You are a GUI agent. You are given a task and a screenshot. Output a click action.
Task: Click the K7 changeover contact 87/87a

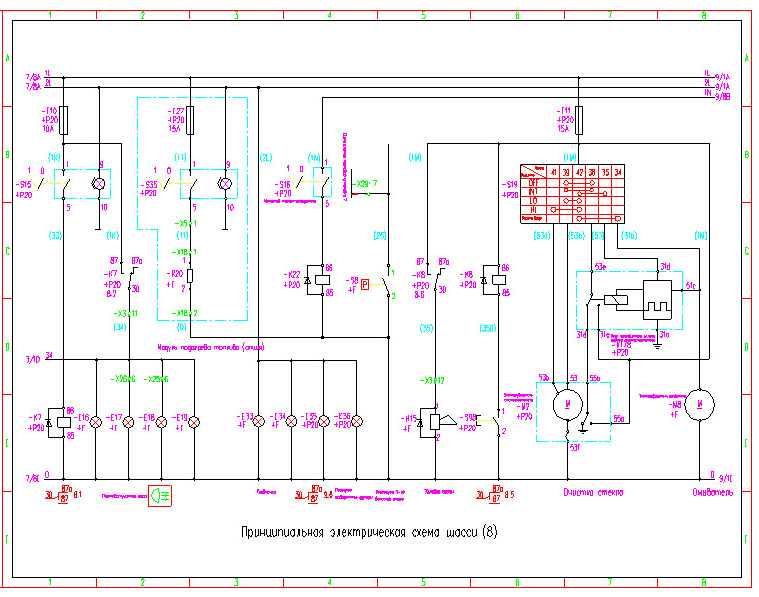click(129, 275)
